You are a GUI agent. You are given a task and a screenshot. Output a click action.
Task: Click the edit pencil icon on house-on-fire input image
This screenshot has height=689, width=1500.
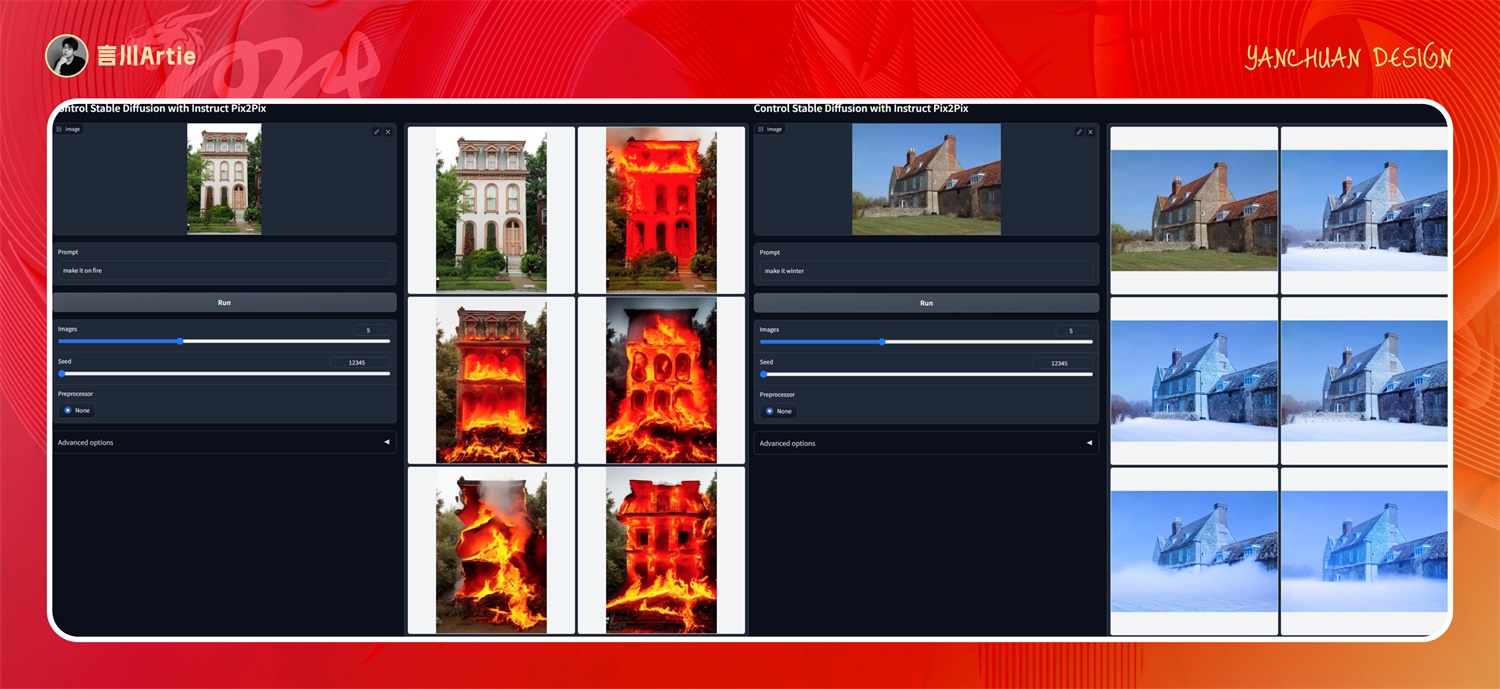pyautogui.click(x=377, y=132)
